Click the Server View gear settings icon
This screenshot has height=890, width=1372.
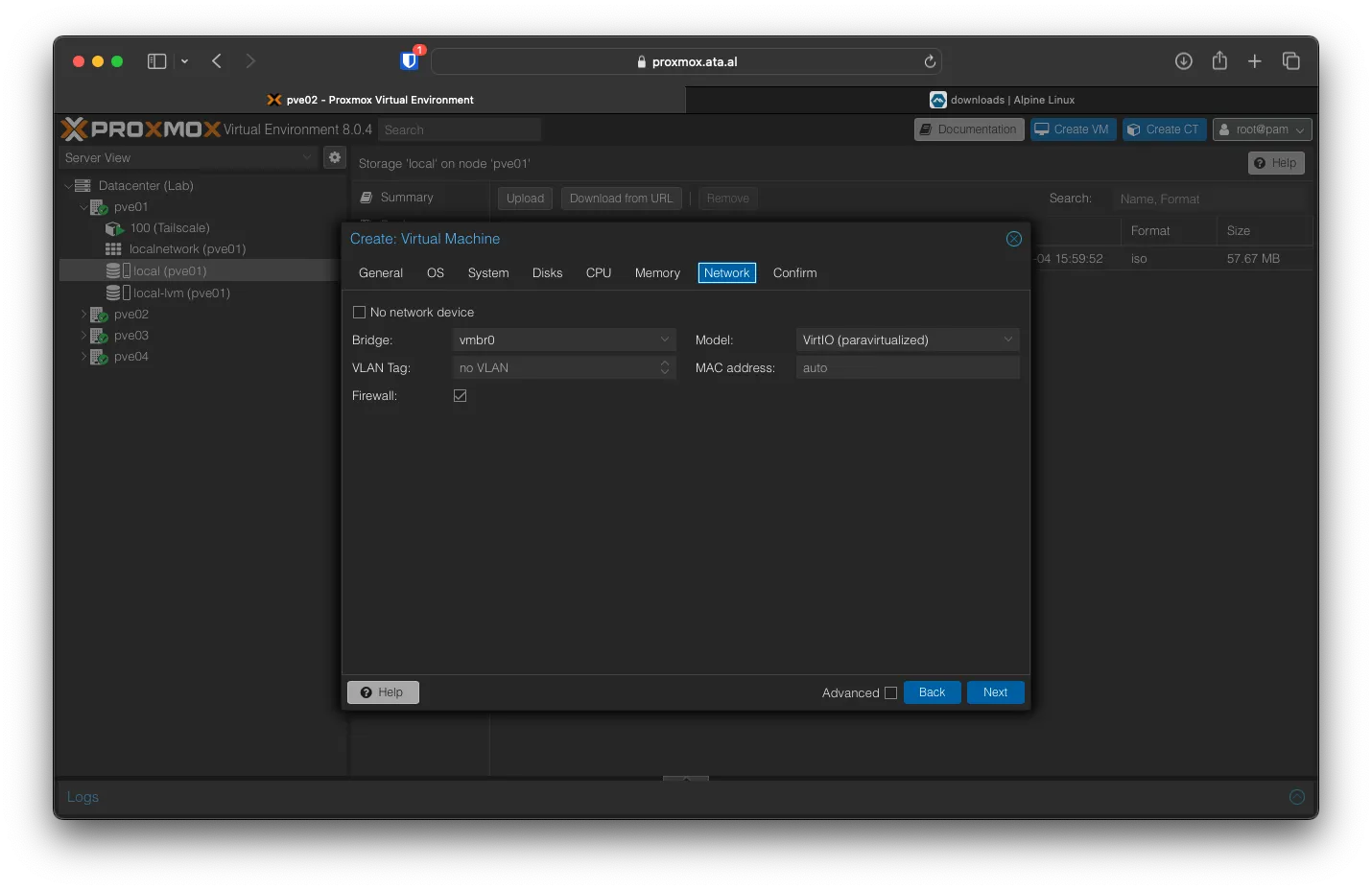click(335, 157)
